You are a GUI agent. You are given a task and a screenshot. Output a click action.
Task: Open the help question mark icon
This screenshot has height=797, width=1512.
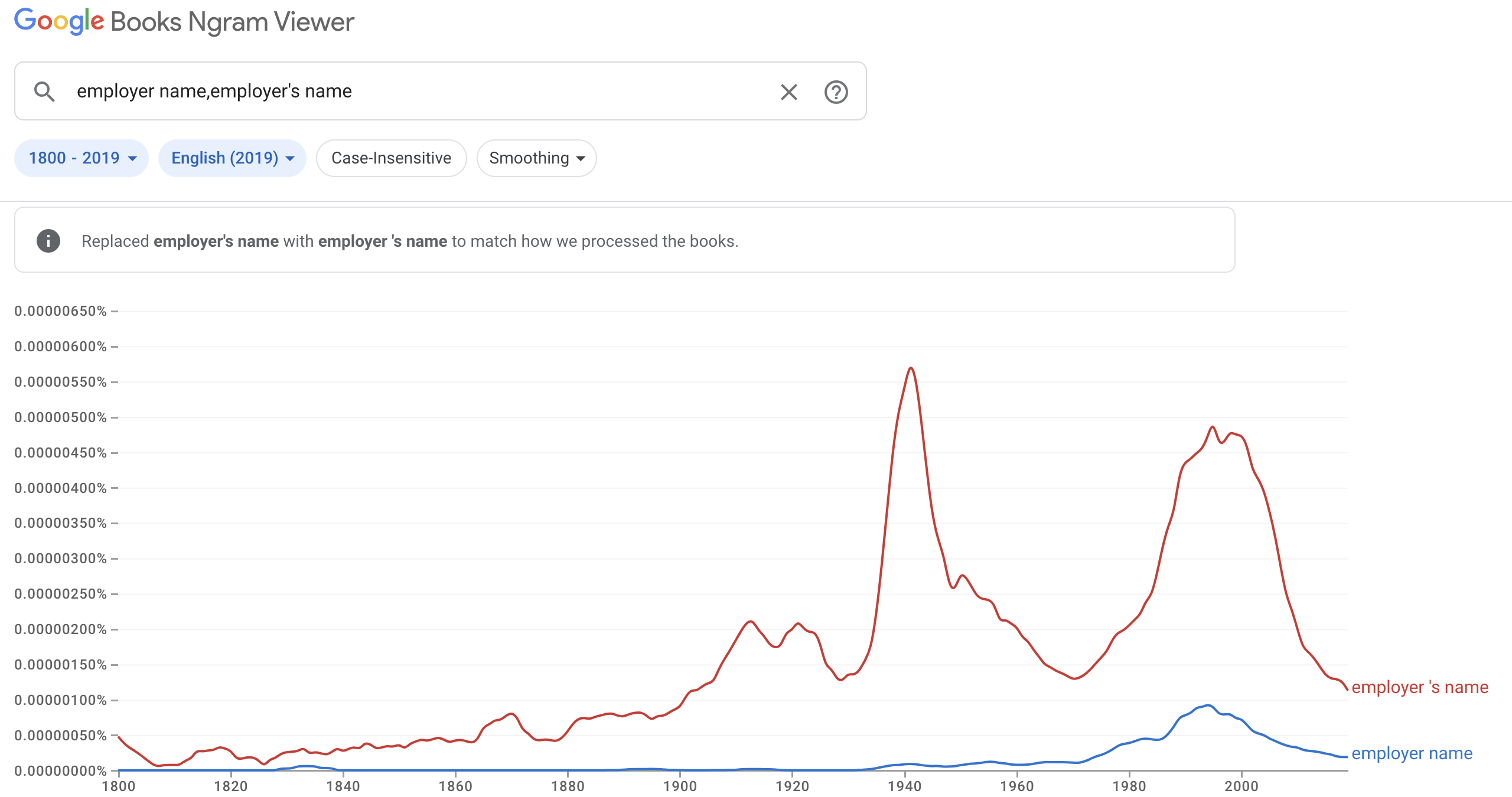[x=836, y=92]
